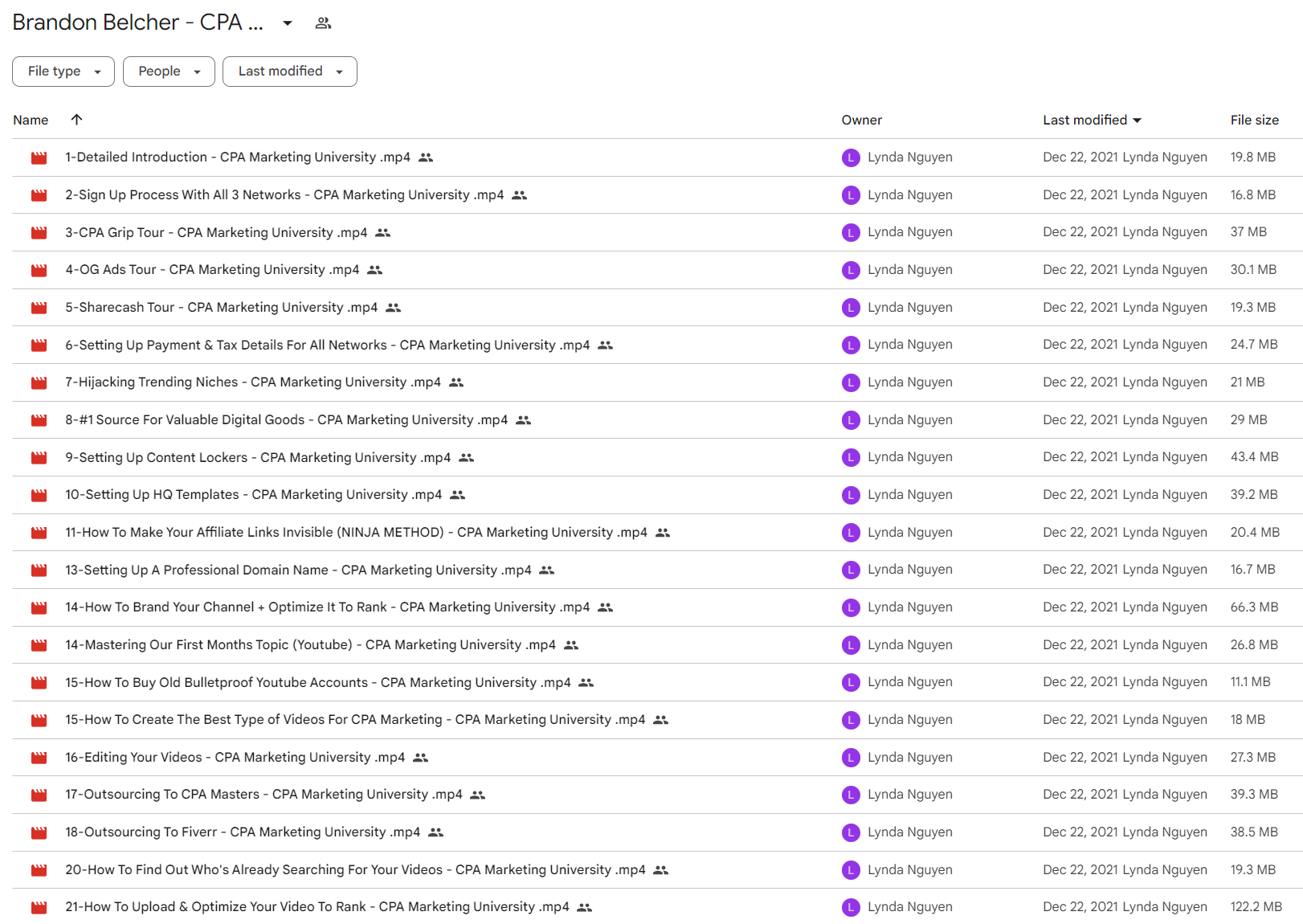Image resolution: width=1303 pixels, height=924 pixels.
Task: Click owner avatar in 20-How To Find Out row
Action: pos(851,870)
